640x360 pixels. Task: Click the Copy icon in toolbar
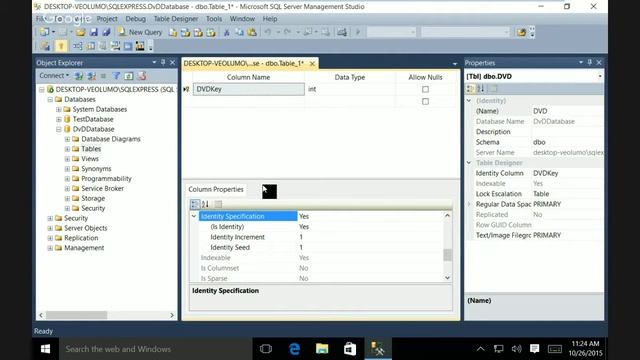239,32
